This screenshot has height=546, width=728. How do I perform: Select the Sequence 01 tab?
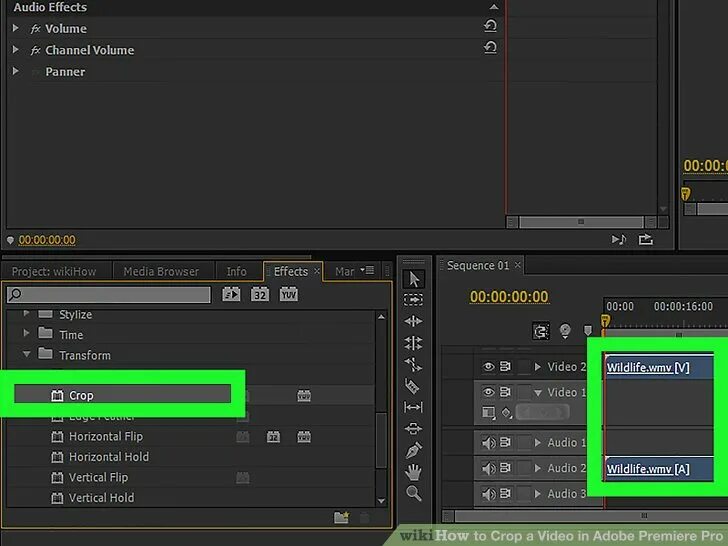tap(478, 266)
